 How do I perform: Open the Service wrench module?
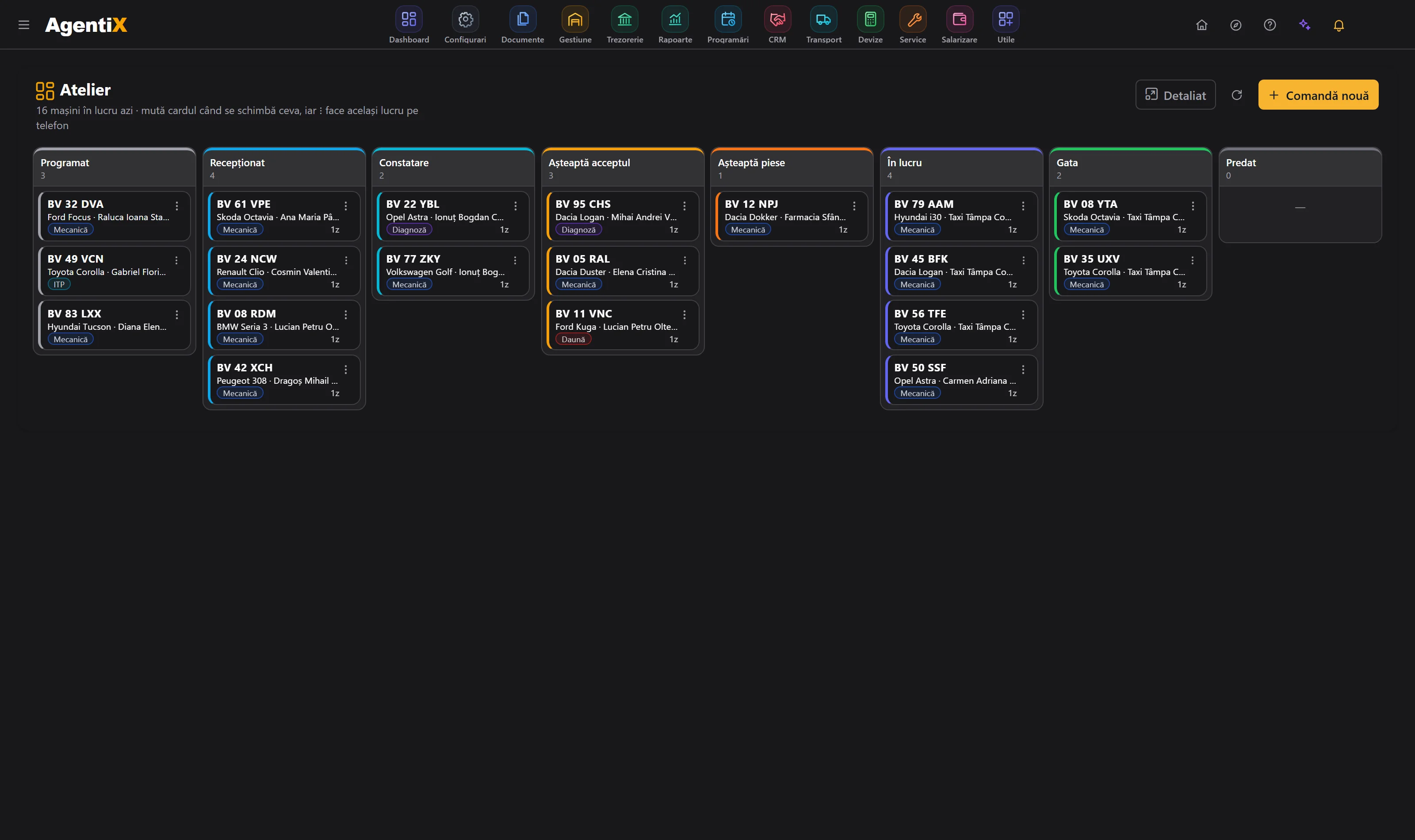912,26
